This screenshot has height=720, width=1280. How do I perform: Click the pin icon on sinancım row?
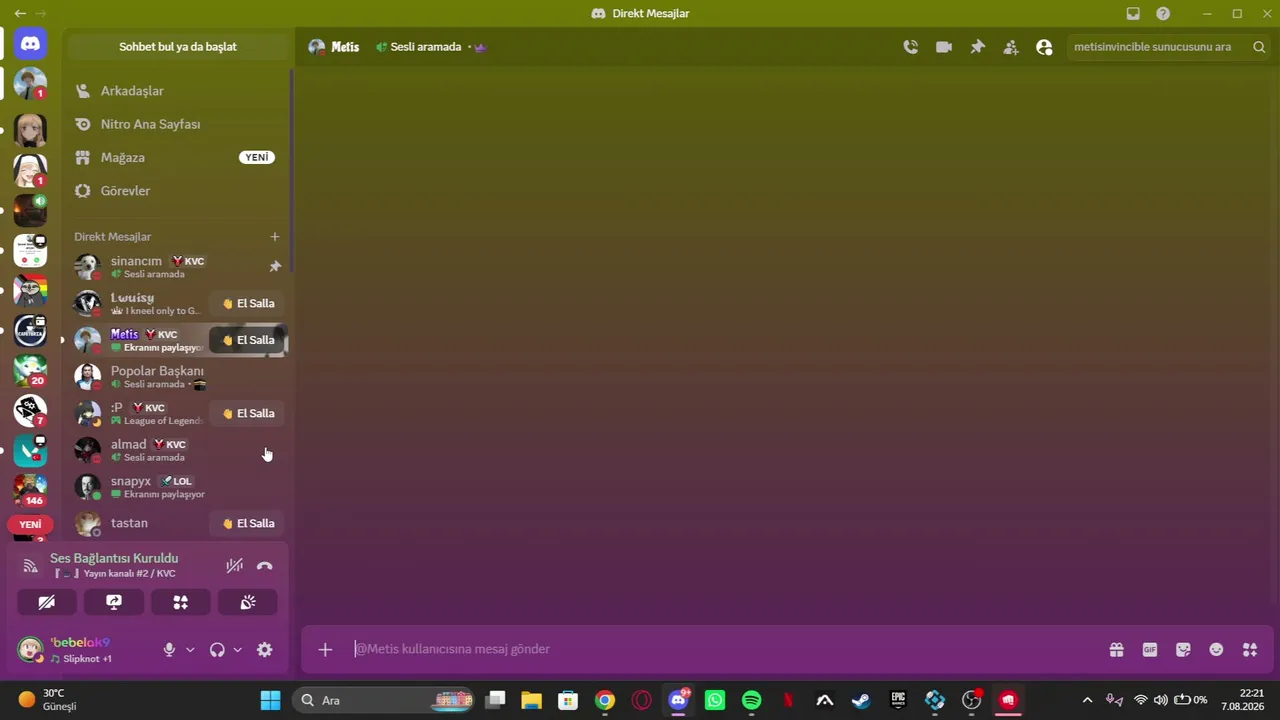275,267
